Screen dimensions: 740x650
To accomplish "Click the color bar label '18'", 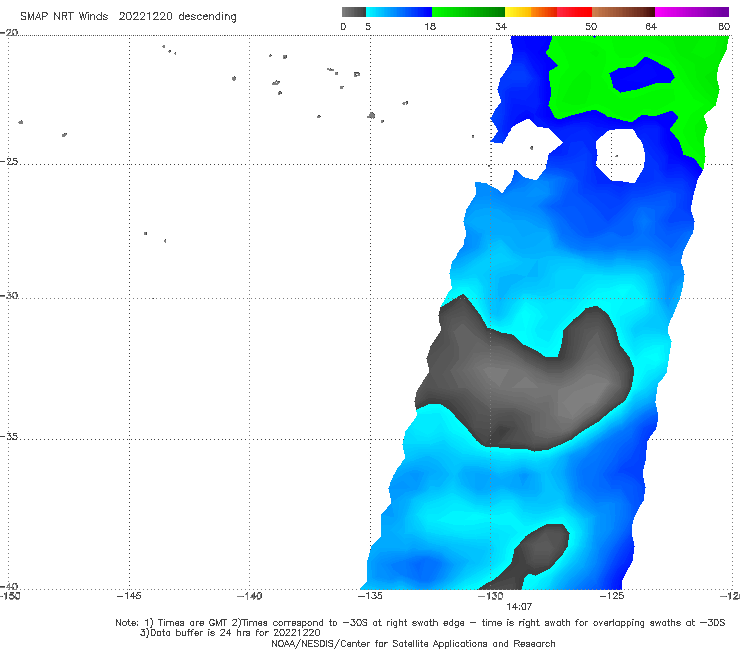I will (430, 26).
